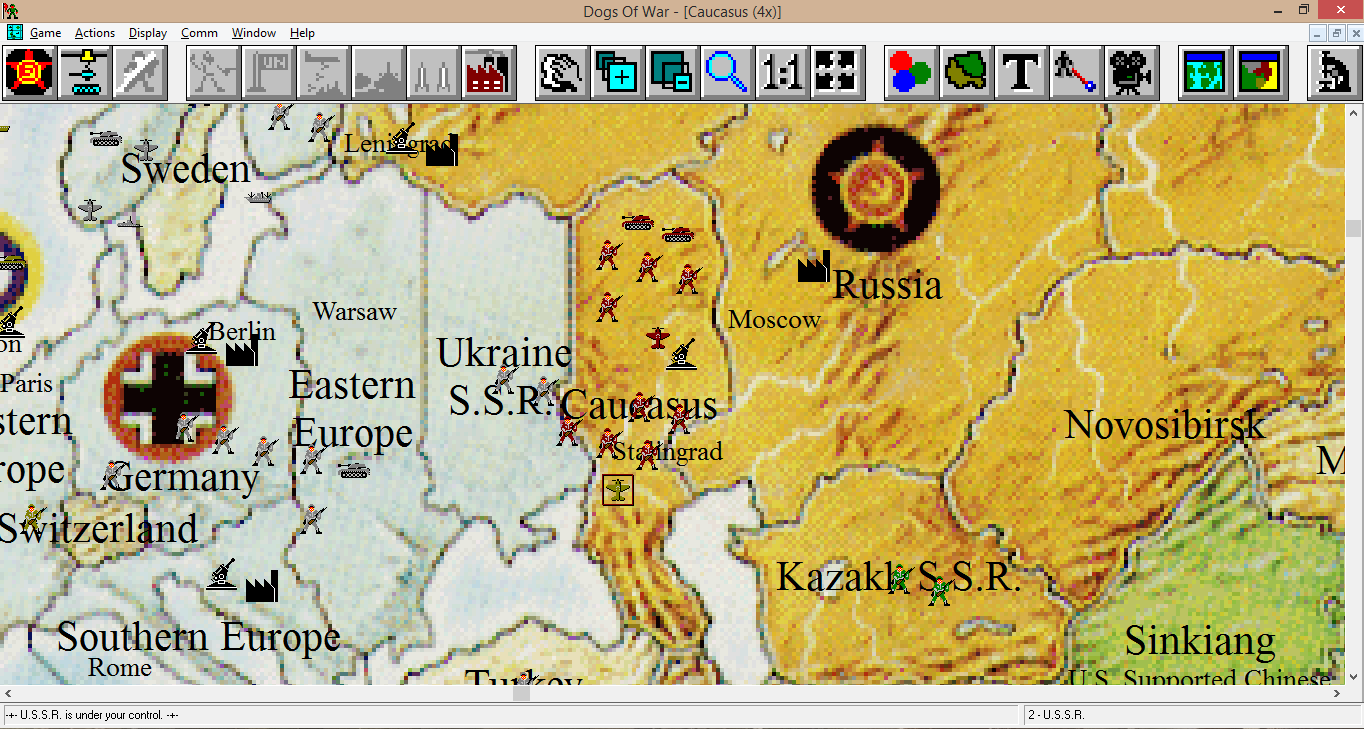Click the Novosibirsk territory label

coord(1164,425)
